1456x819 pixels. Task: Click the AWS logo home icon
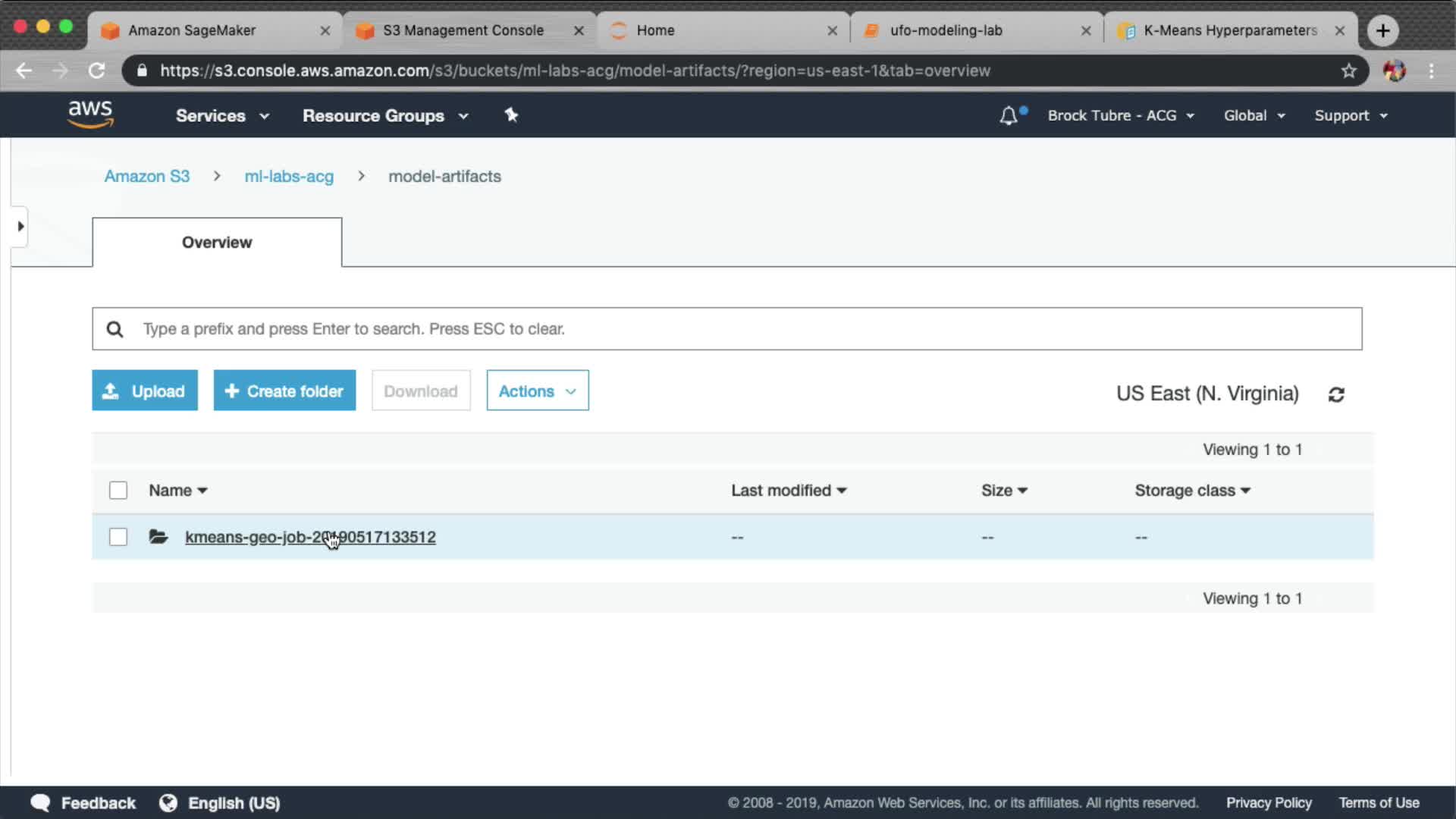90,115
